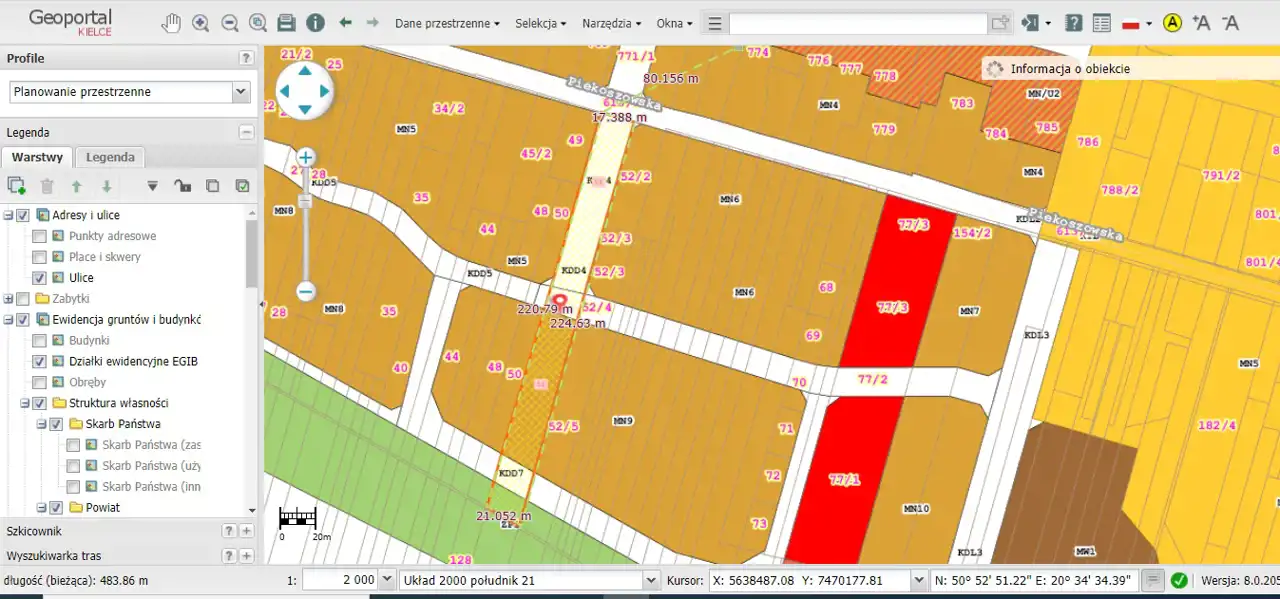Screen dimensions: 1280x599
Task: Click the zoom in magnifier tool
Action: tap(200, 23)
